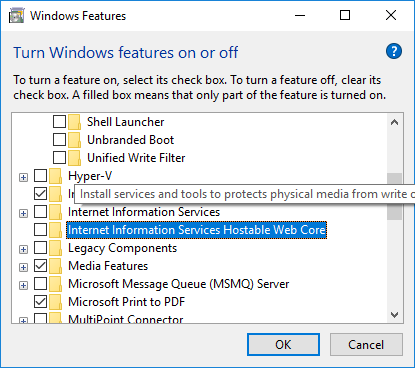Screen dimensions: 420x370
Task: Select the Shell Launcher label
Action: point(126,122)
